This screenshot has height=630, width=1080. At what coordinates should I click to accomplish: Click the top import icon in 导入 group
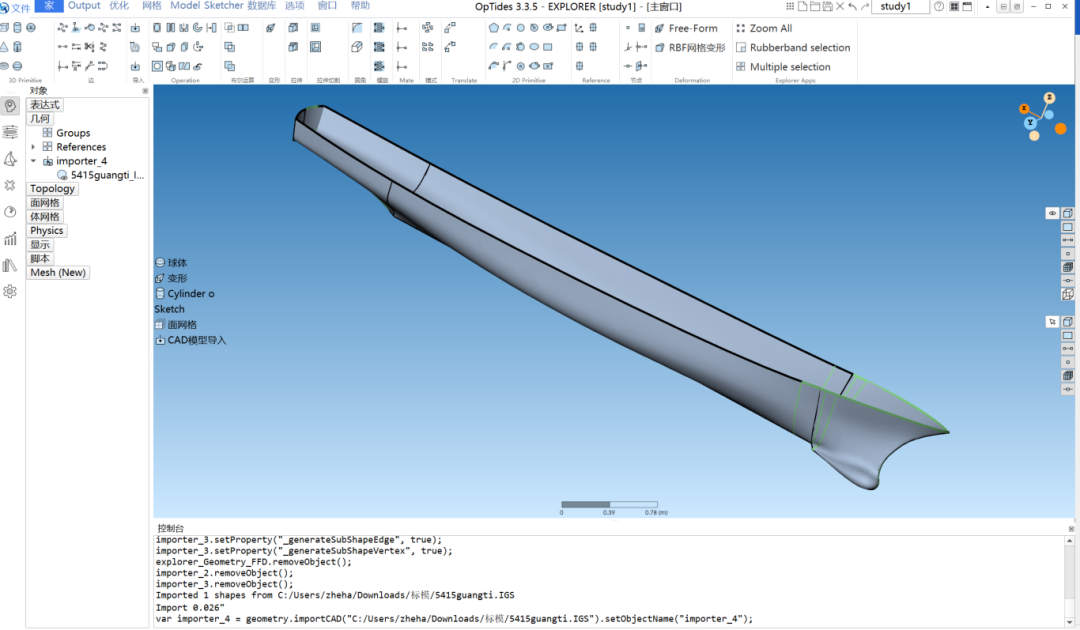[136, 28]
